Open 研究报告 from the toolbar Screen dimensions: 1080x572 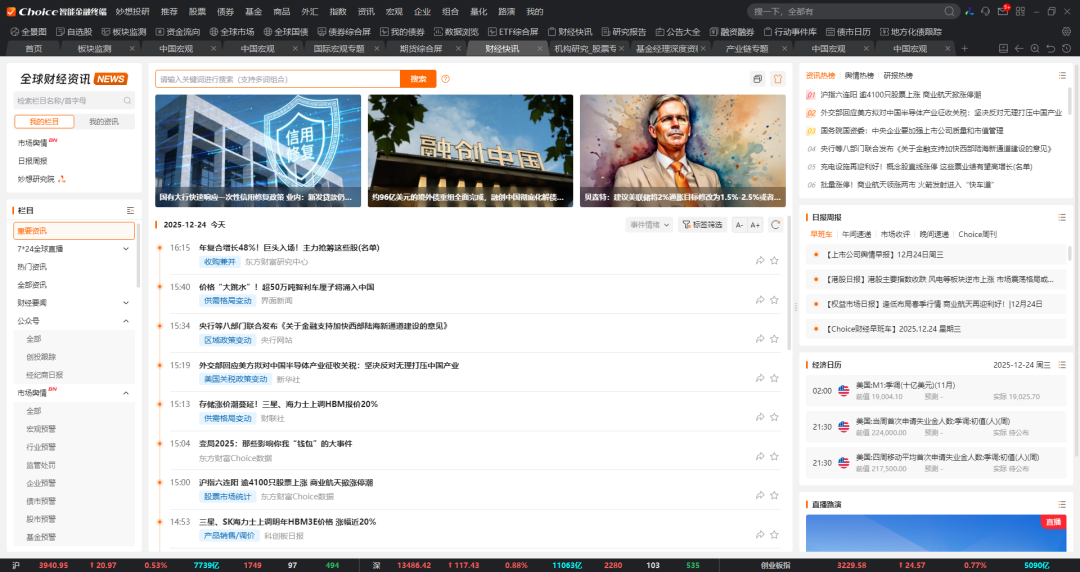click(623, 32)
